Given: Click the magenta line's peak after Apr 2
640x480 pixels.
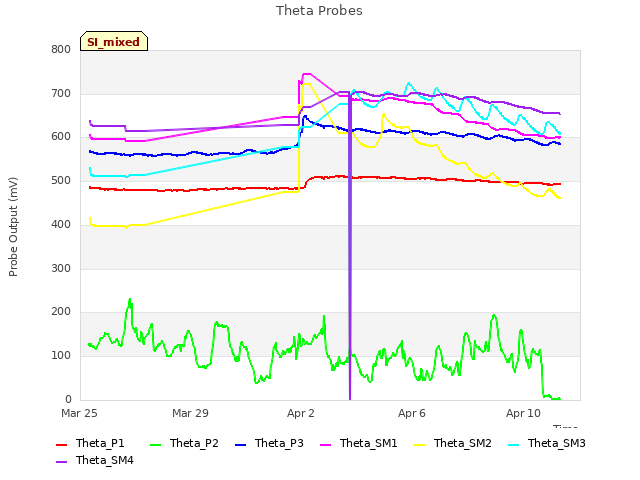Looking at the screenshot, I should [306, 74].
